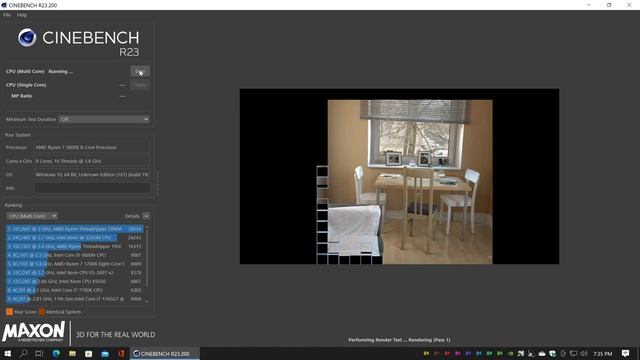Open the volume speaker tray icon

[x=584, y=353]
